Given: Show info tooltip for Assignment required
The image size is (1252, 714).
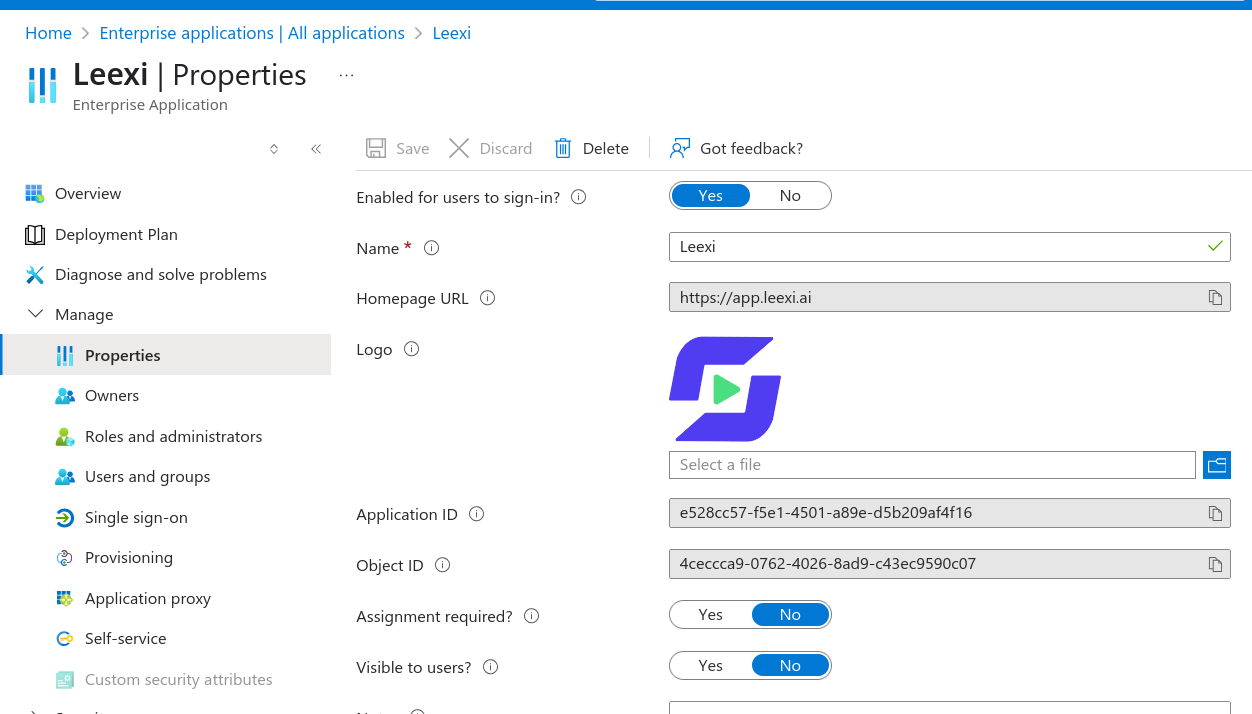Looking at the screenshot, I should pyautogui.click(x=532, y=616).
